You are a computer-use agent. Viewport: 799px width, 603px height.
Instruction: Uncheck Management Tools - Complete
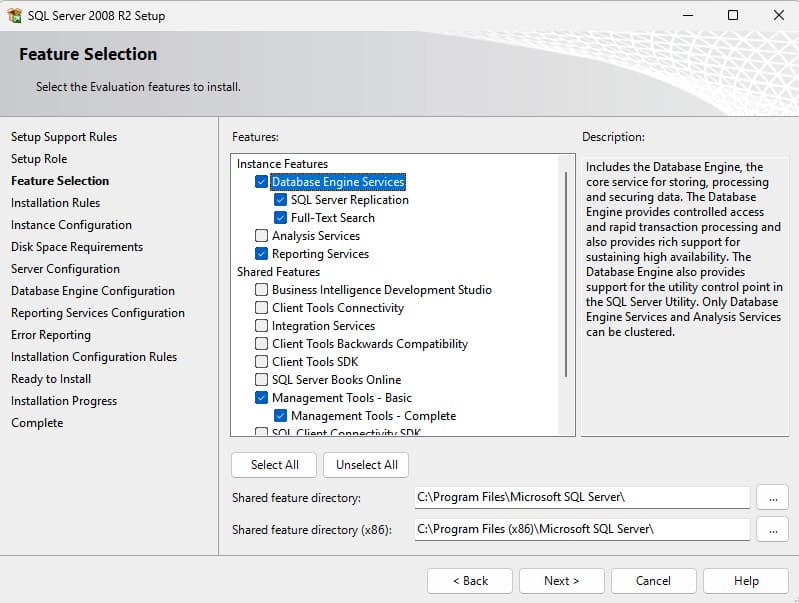[281, 416]
